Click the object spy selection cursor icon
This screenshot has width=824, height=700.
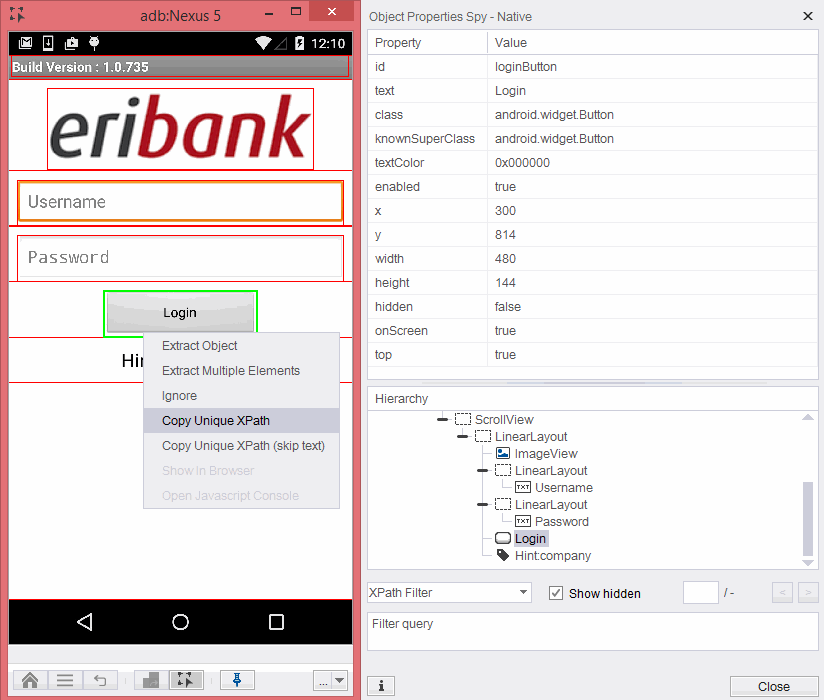tap(185, 680)
